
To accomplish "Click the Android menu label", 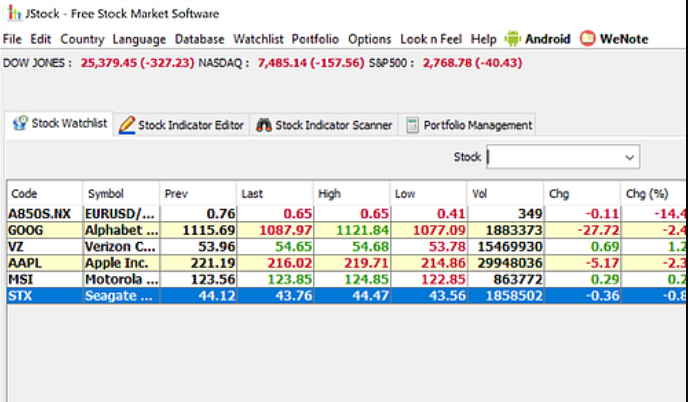I will (548, 39).
